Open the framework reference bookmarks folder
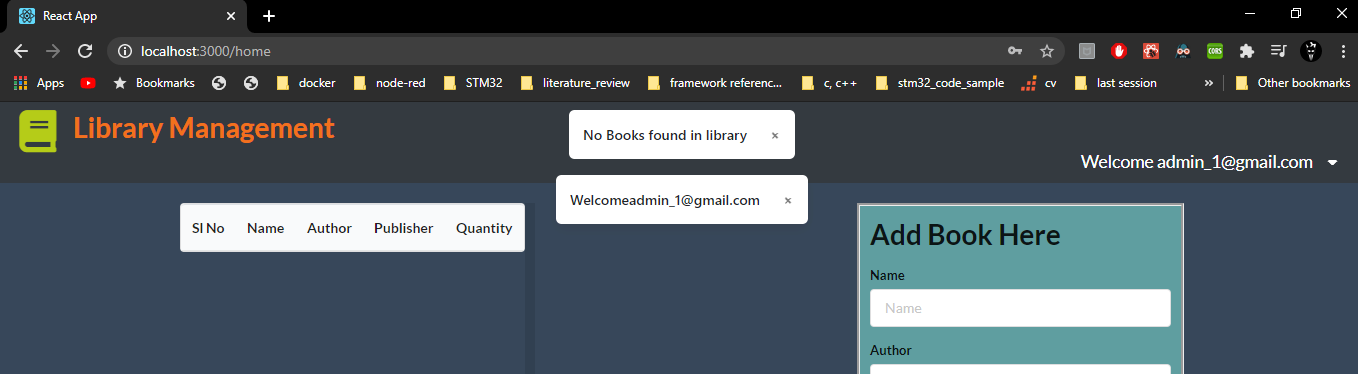 click(x=715, y=83)
